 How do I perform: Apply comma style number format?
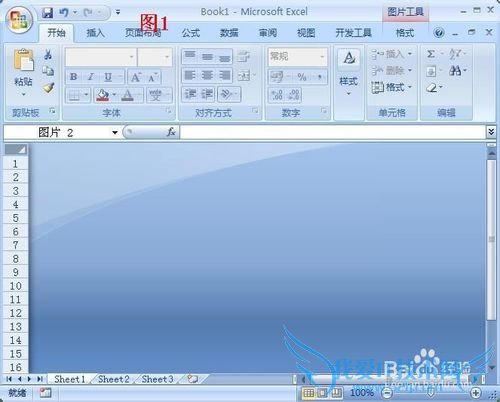(x=320, y=77)
